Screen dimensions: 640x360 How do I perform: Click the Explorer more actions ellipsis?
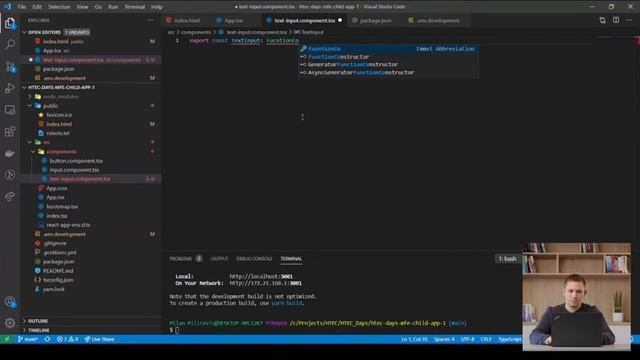click(x=151, y=20)
